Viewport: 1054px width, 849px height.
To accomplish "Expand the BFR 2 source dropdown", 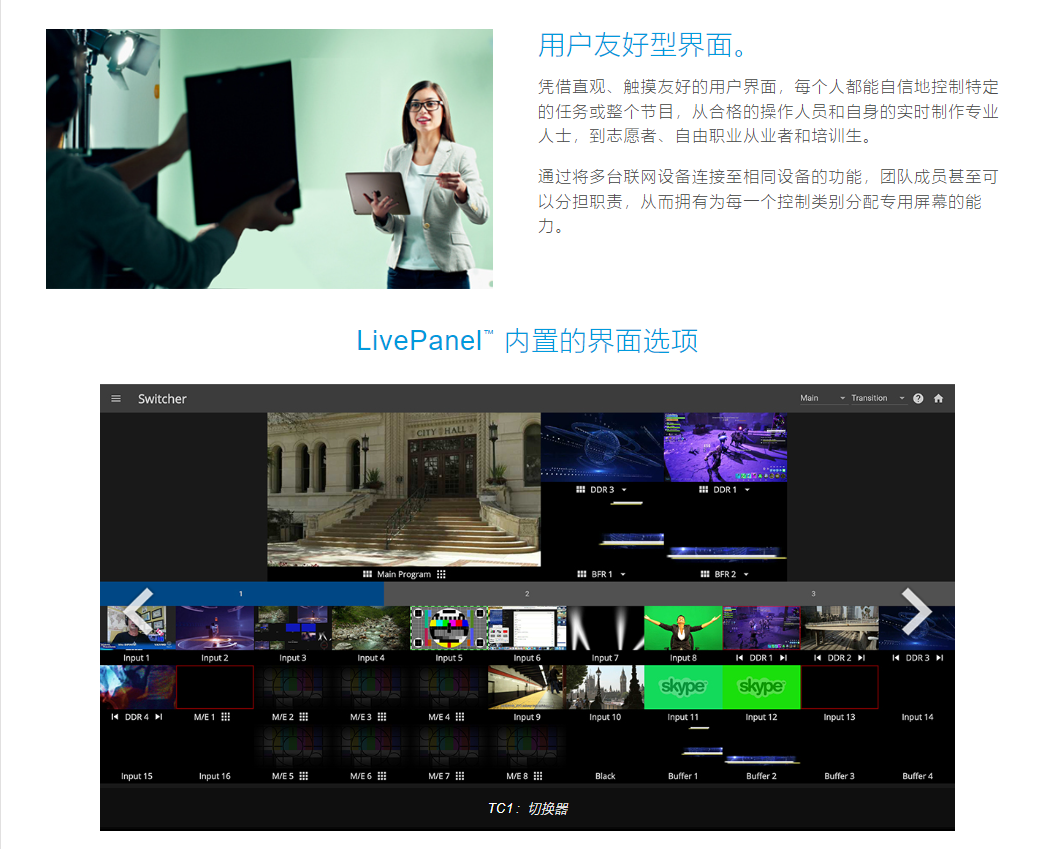I will coord(746,574).
